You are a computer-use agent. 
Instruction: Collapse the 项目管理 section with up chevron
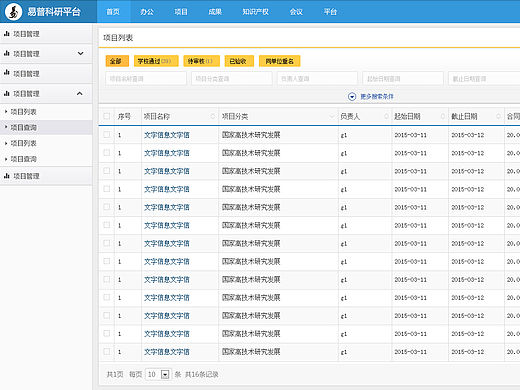tap(80, 93)
